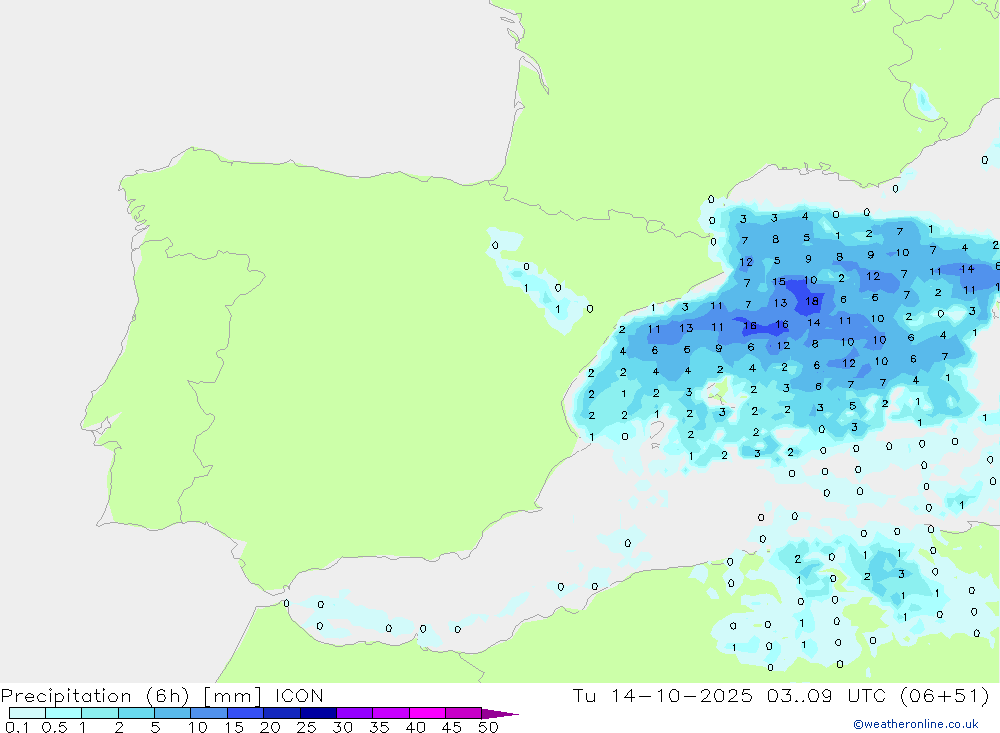Viewport: 1000px width, 733px height.
Task: Click the 'Precipitation (6h) [mm] ICON' title
Action: 162,695
